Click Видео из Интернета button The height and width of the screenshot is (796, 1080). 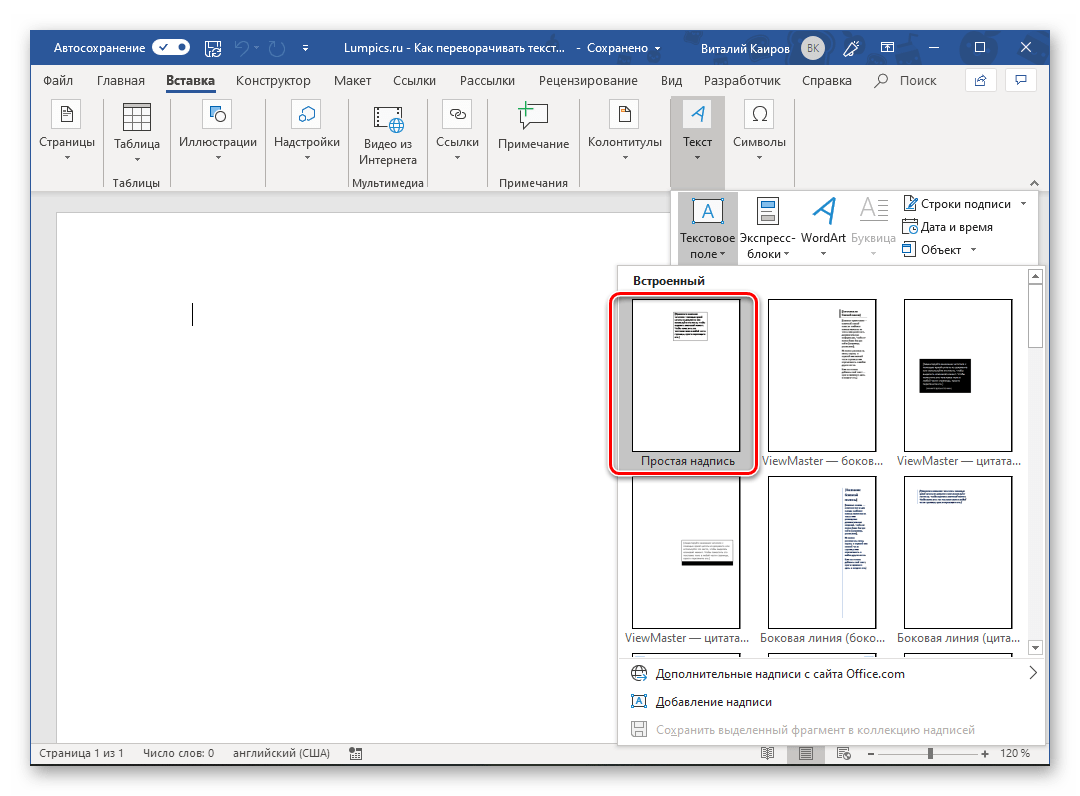[388, 136]
